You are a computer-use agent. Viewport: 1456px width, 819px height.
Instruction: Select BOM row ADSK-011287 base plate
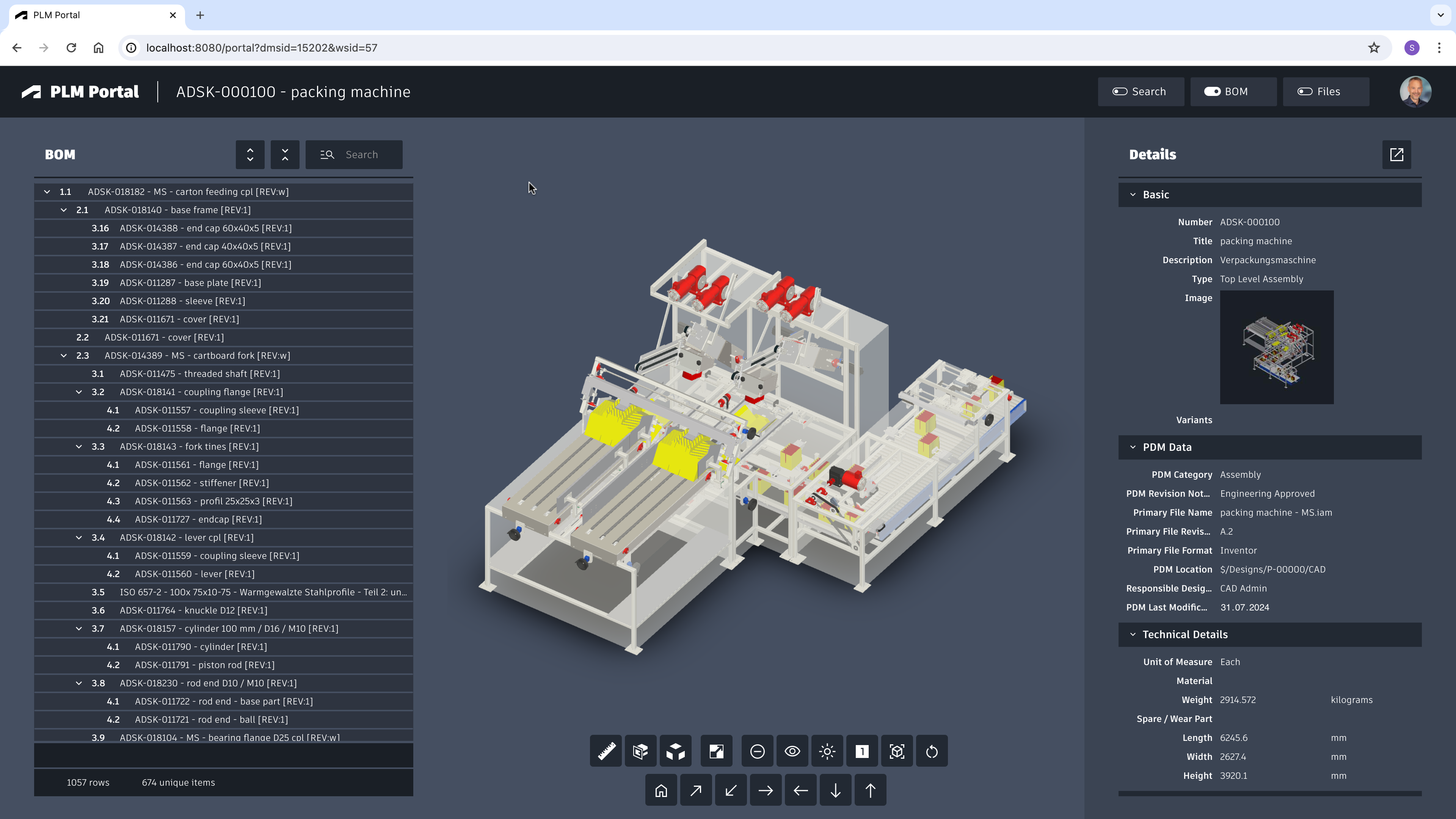click(190, 282)
